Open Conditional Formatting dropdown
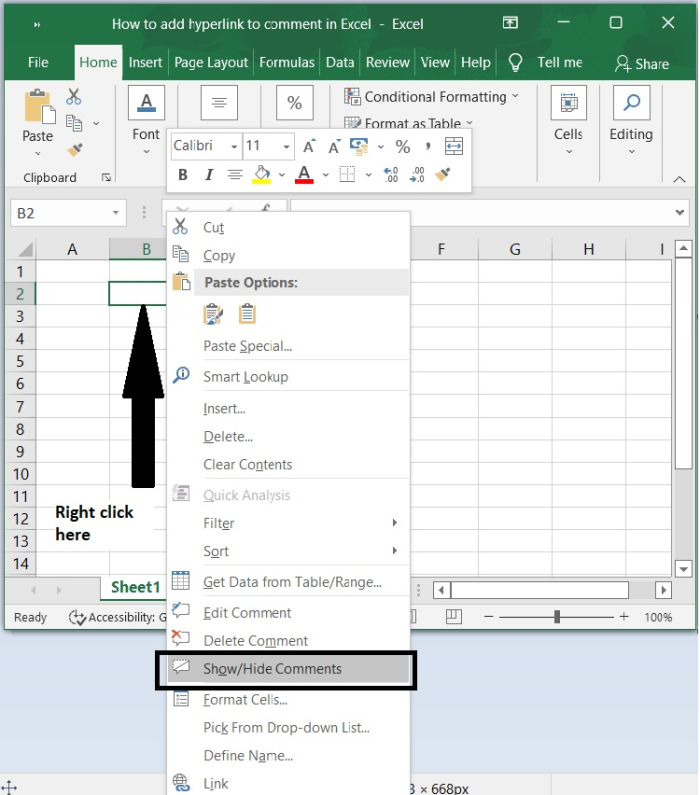 pos(431,96)
